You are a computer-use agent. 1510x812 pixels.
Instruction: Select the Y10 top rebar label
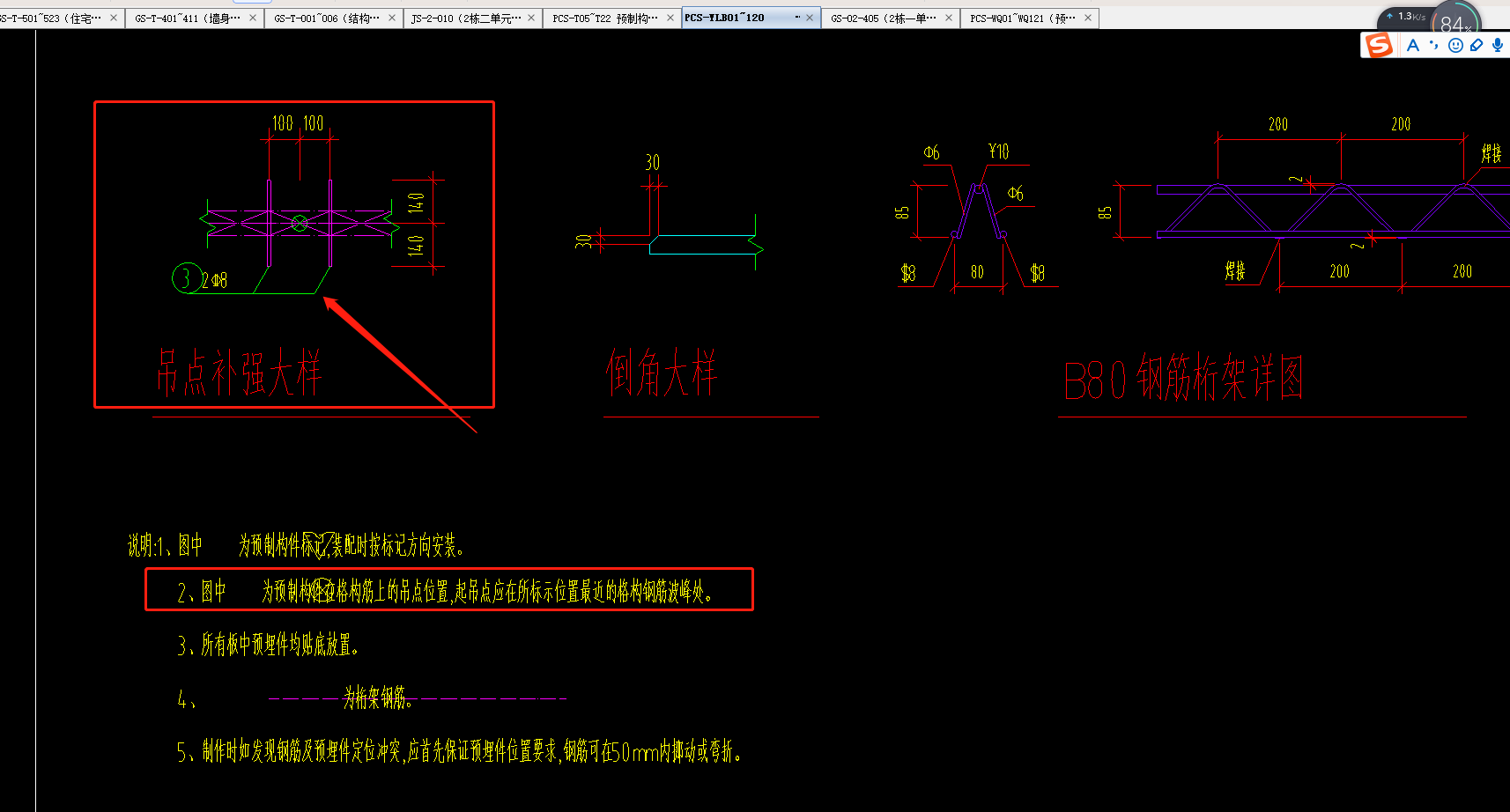(x=998, y=151)
